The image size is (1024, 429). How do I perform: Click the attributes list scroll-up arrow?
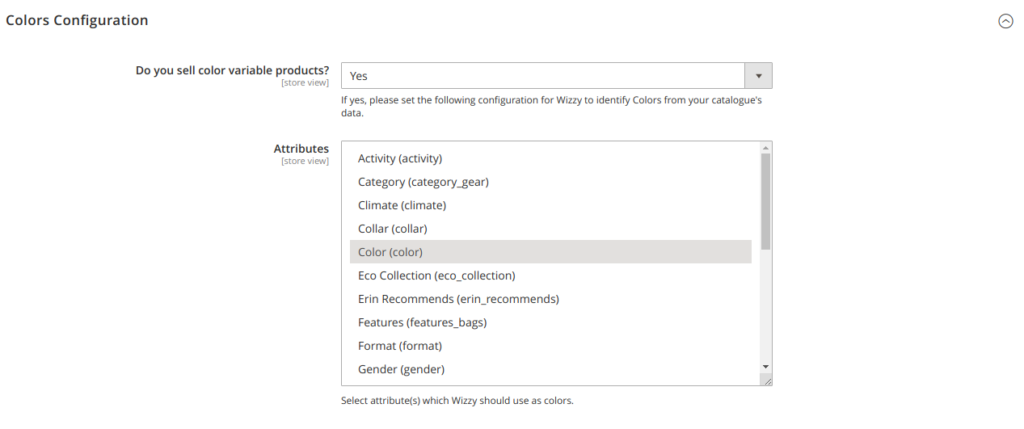pyautogui.click(x=766, y=148)
